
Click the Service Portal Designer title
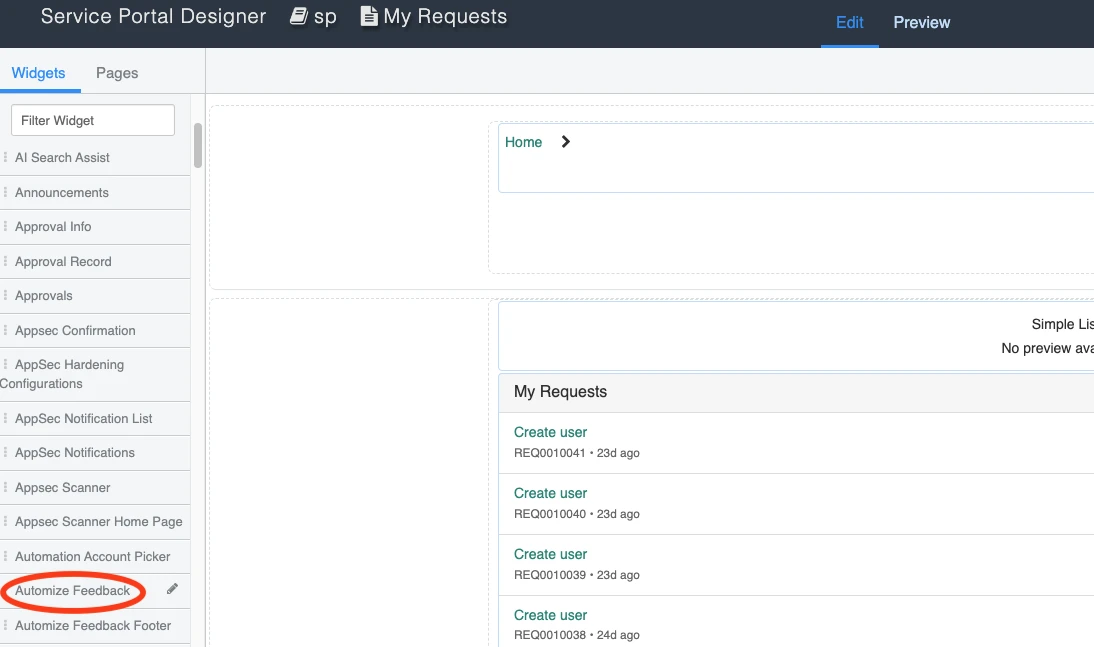[153, 17]
